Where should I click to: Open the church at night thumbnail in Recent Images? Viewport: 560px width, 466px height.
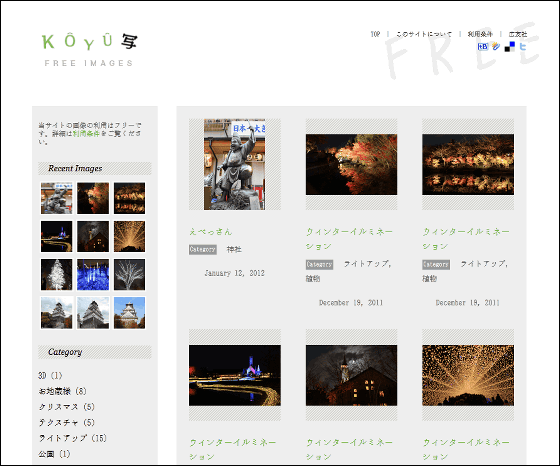click(x=93, y=236)
